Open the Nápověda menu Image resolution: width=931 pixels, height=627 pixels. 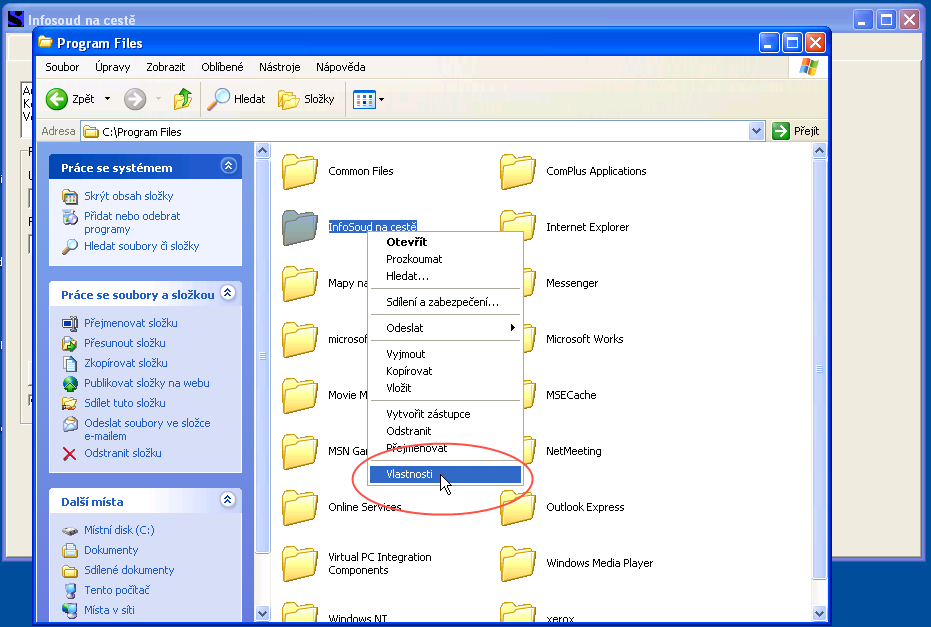(x=341, y=67)
